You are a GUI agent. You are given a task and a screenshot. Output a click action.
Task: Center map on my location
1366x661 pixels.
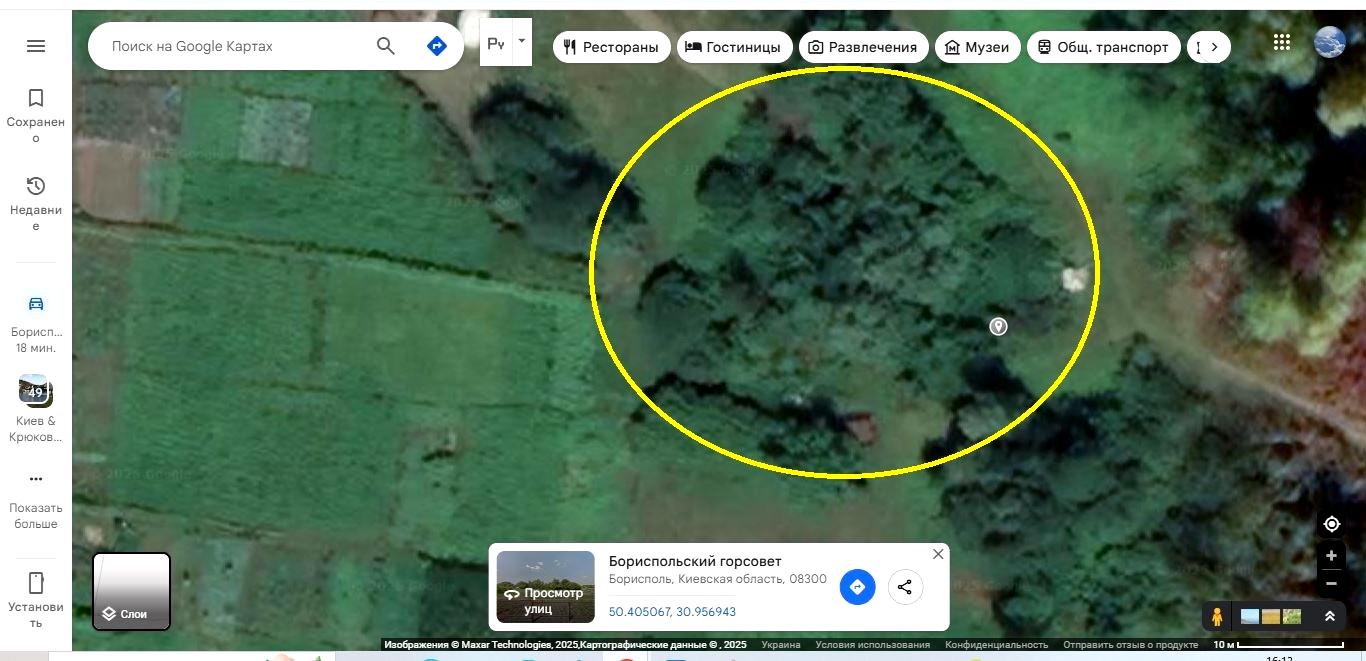pyautogui.click(x=1331, y=524)
